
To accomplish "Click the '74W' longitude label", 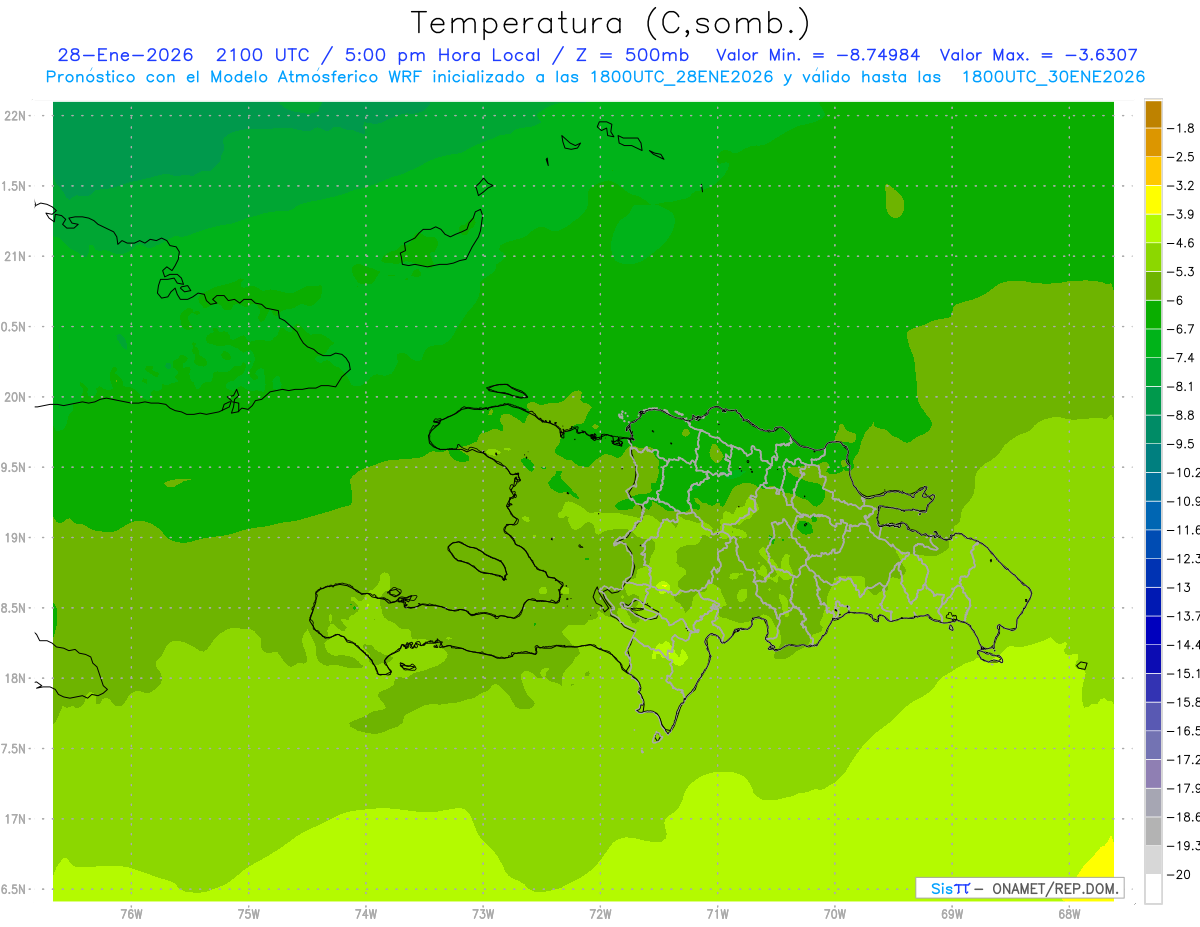I will coord(366,913).
